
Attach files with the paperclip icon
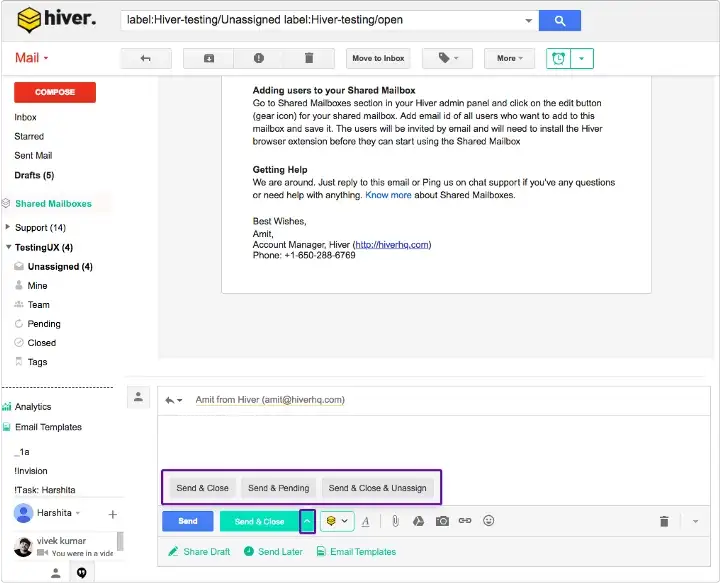(x=395, y=521)
